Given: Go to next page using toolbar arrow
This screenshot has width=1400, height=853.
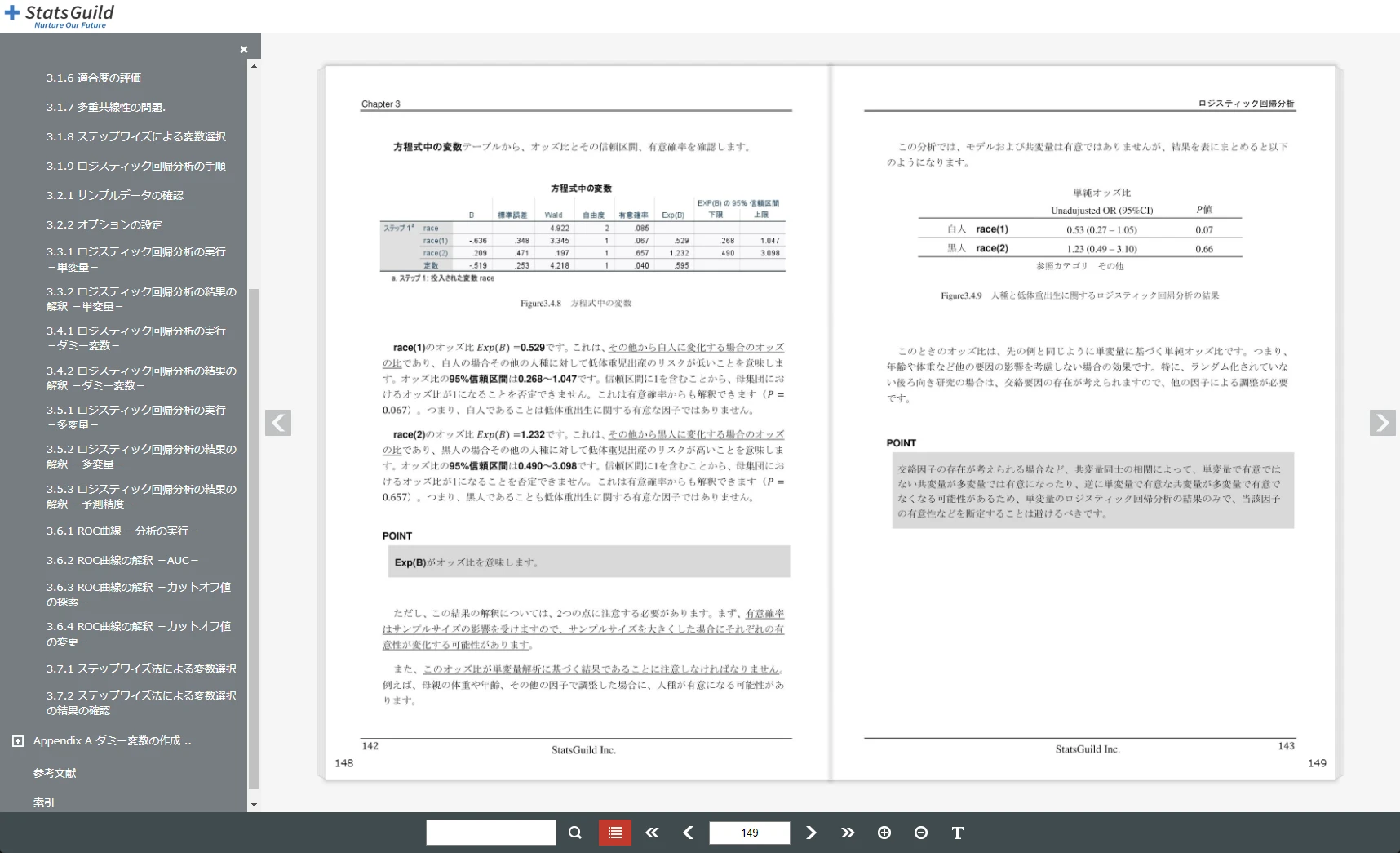Looking at the screenshot, I should click(811, 833).
